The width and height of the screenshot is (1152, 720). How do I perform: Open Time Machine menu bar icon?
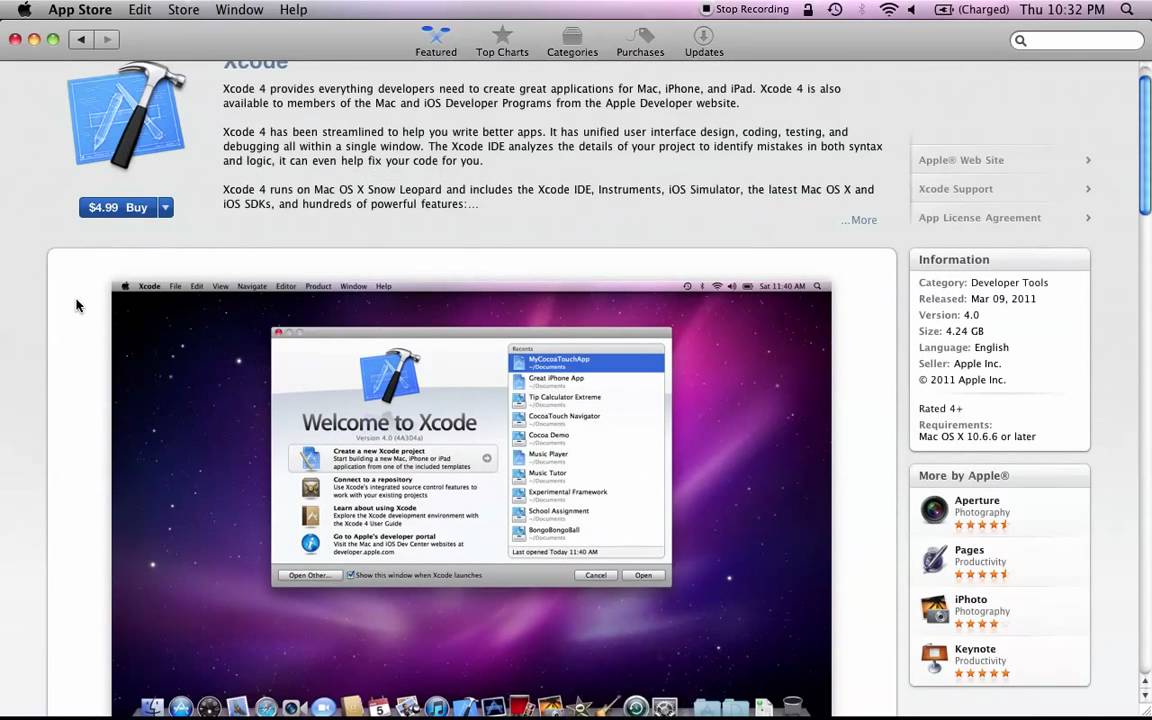coord(835,10)
